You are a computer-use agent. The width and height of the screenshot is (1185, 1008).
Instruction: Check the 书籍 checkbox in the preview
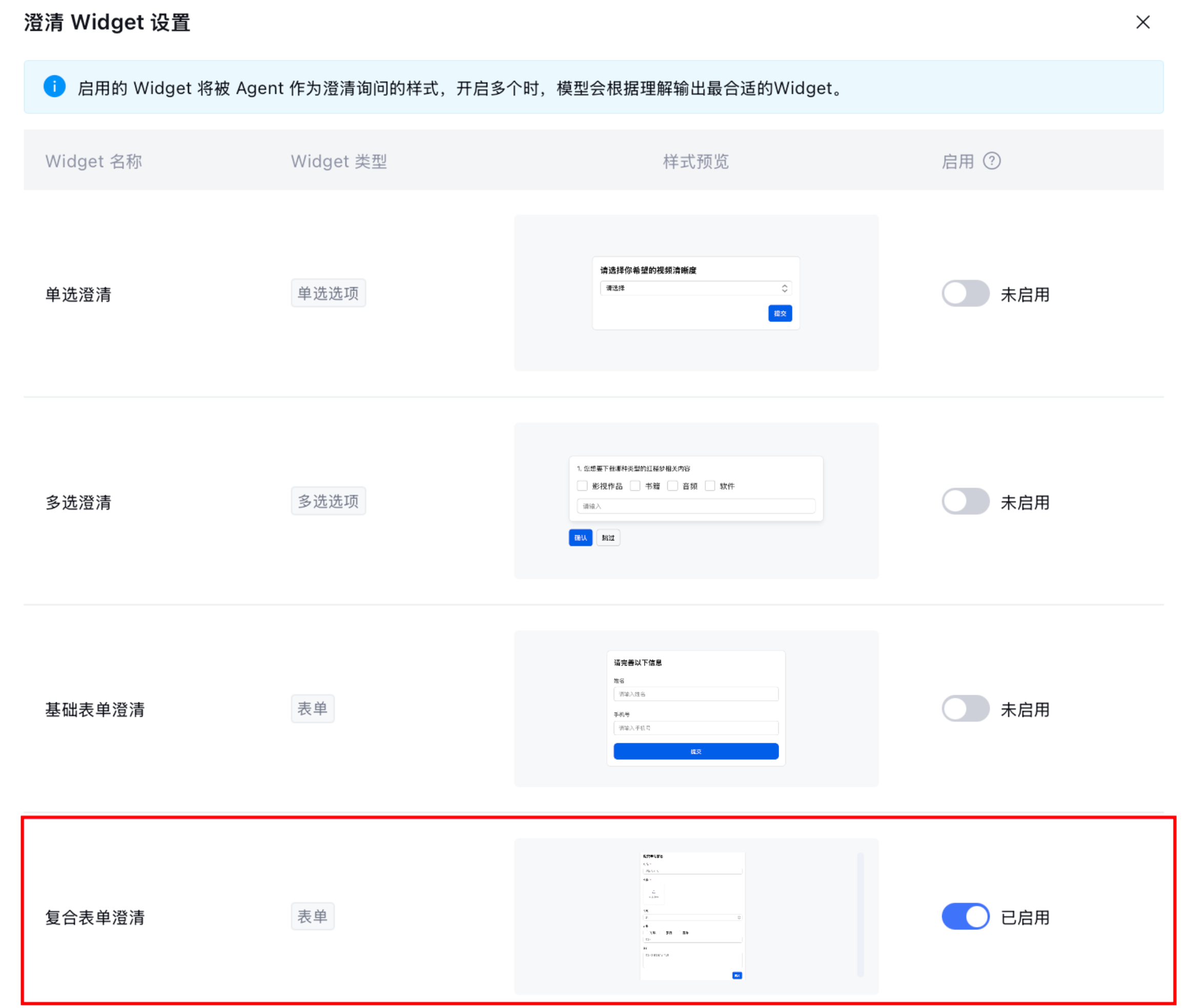coord(635,486)
